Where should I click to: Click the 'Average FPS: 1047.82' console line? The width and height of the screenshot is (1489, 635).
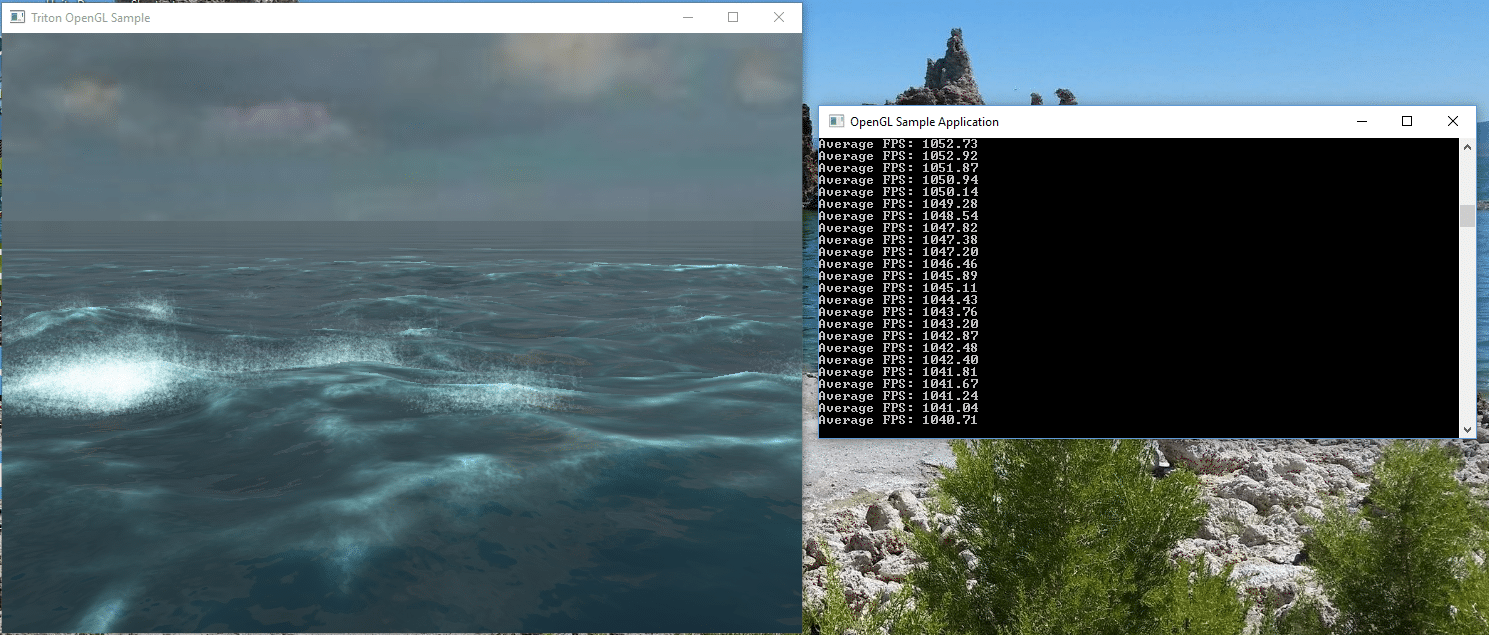pyautogui.click(x=898, y=228)
